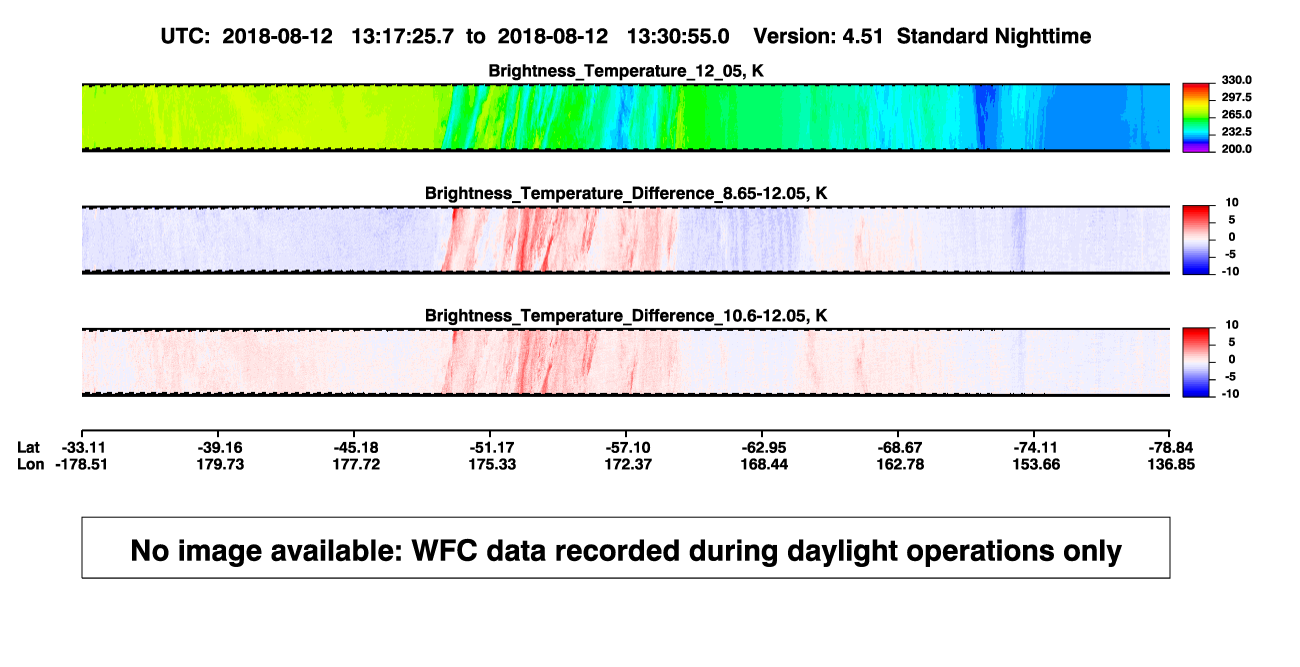Click the latitude value -51.17
The image size is (1300, 667).
pos(491,447)
